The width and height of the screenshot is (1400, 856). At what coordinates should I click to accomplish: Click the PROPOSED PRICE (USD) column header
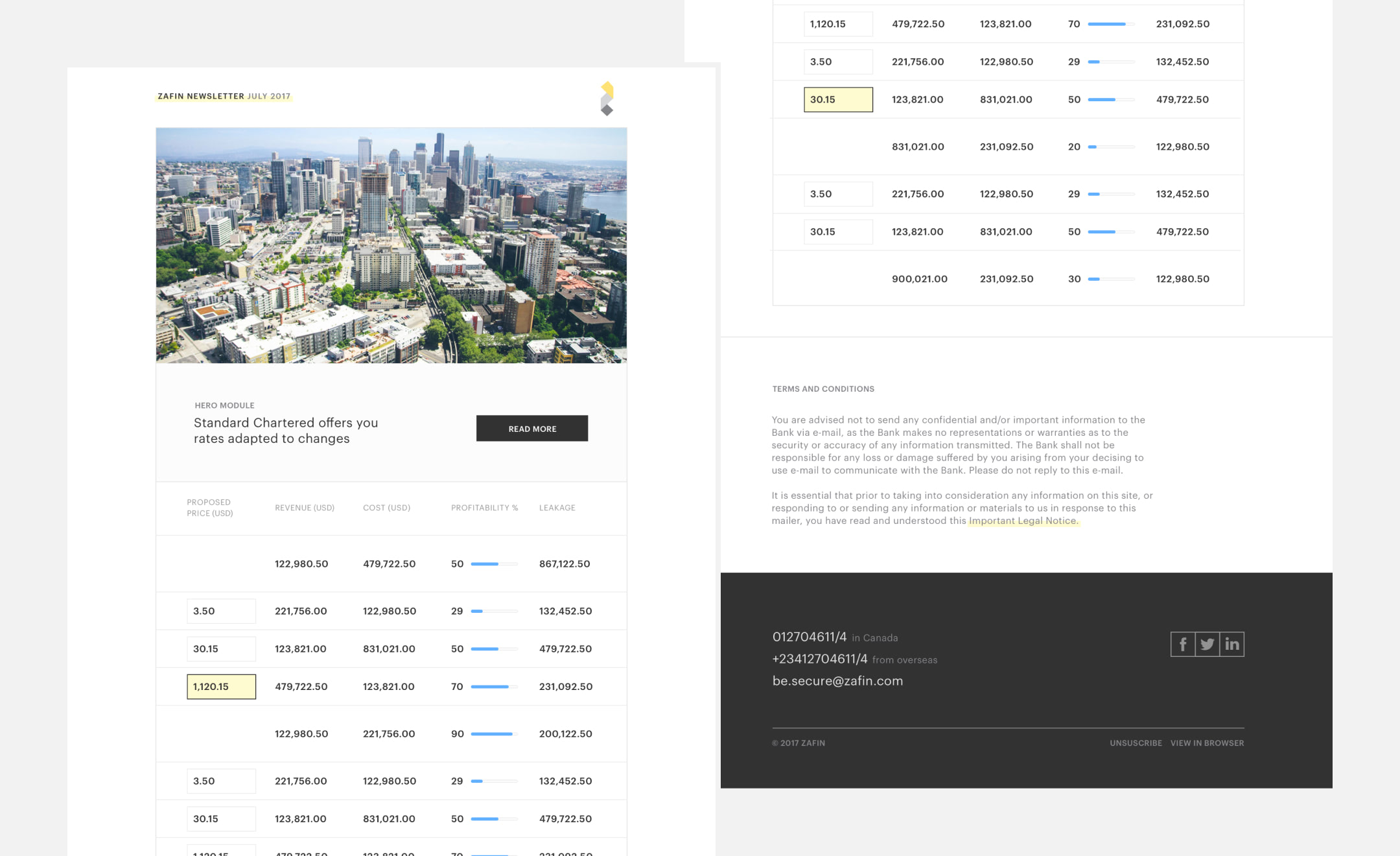pos(210,508)
